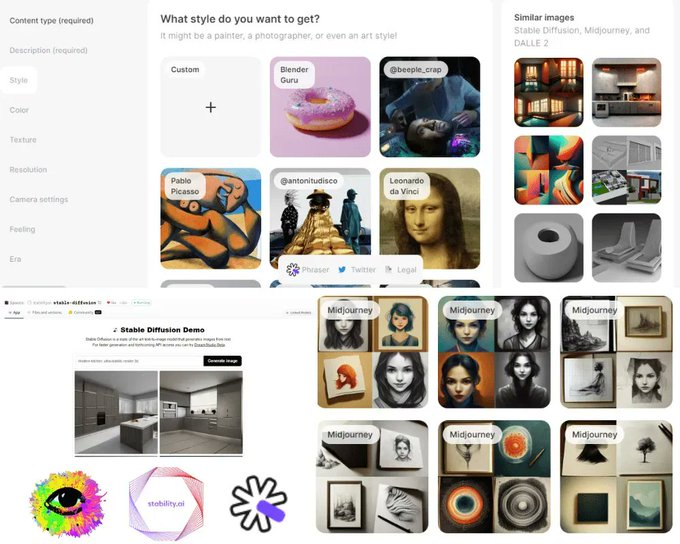Click the stability.ai hexagon logo
Screen dimensions: 680x544
click(166, 504)
